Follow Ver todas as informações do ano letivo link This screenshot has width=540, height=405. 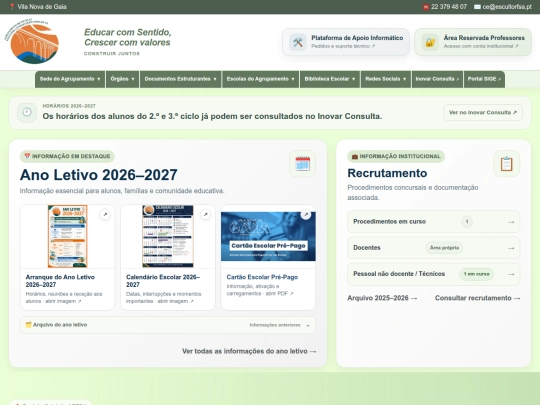pos(249,351)
